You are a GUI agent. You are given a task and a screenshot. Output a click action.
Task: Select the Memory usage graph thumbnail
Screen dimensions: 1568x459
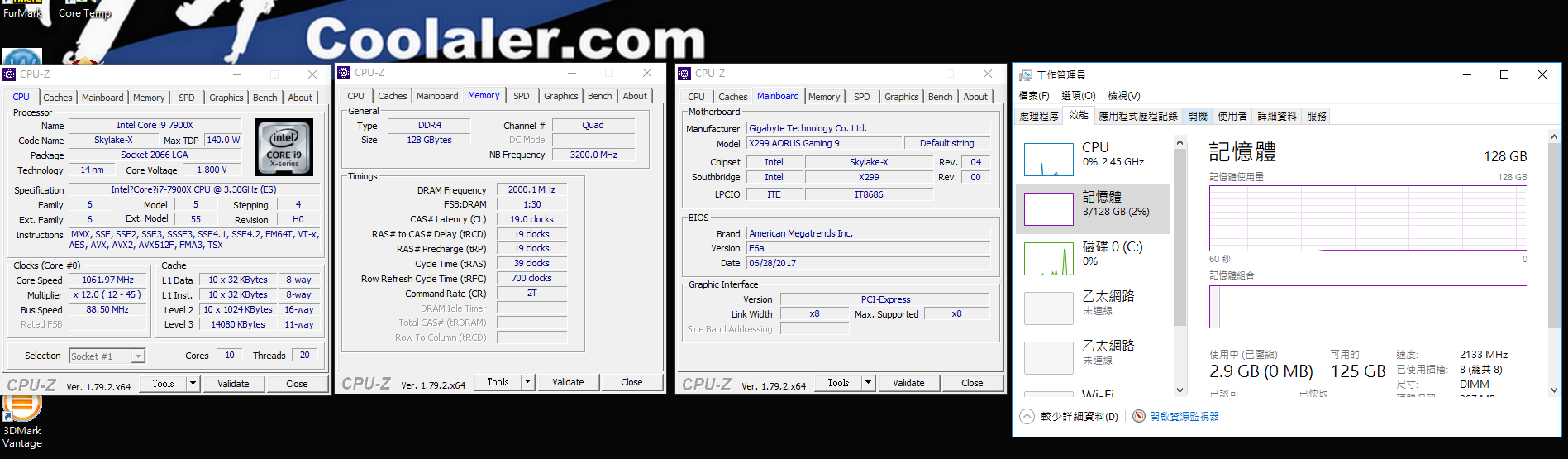(x=1048, y=209)
